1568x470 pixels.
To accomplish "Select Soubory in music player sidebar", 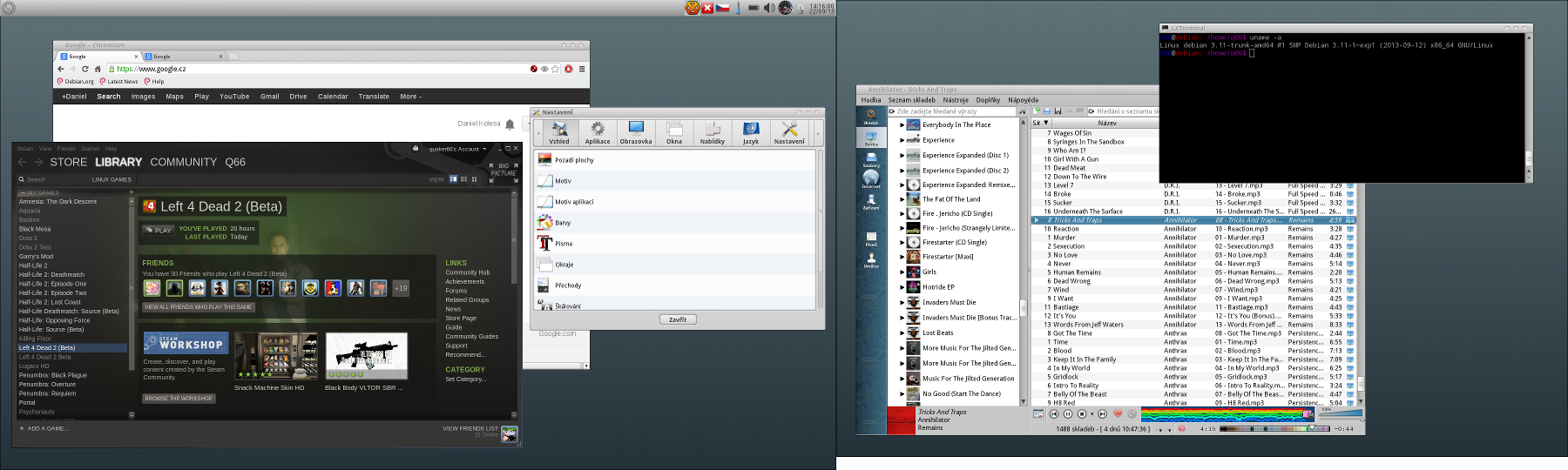I will [x=871, y=158].
